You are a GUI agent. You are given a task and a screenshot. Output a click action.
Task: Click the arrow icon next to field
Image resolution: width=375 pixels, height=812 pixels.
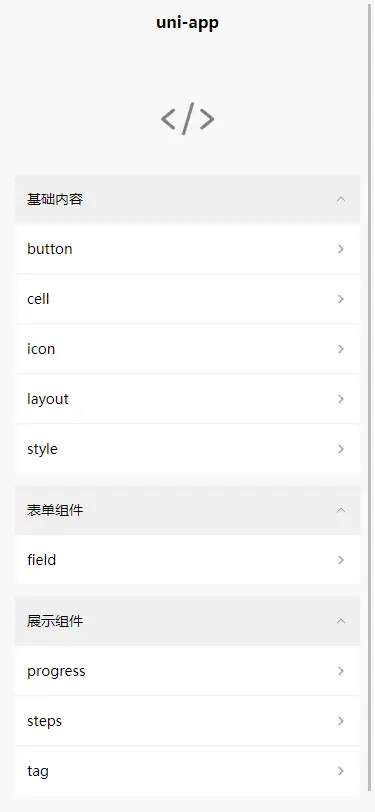[341, 560]
